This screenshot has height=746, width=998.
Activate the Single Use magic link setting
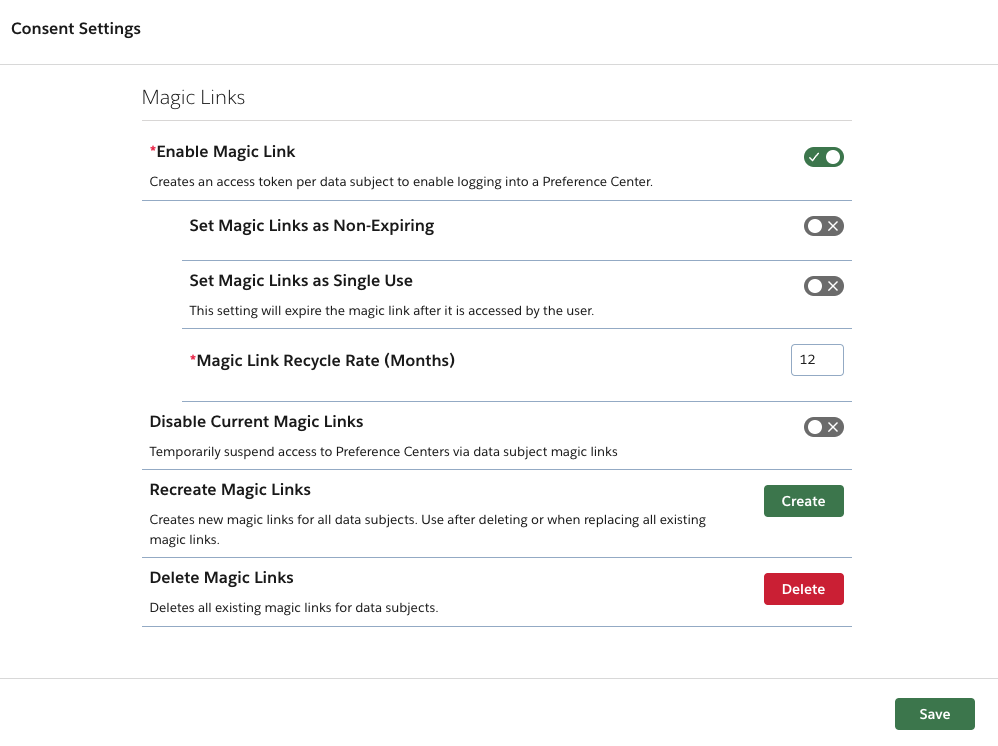(x=823, y=285)
